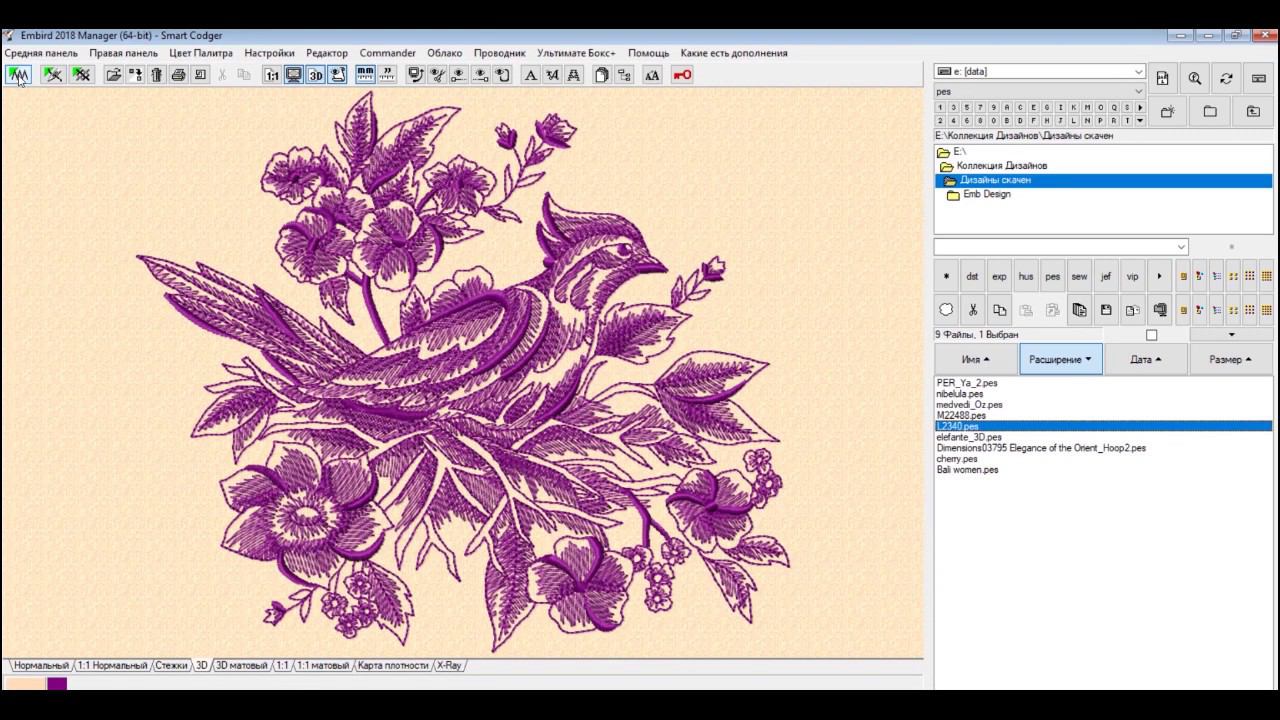
Task: Click the 1:1 scale toolbar icon
Action: (x=272, y=75)
